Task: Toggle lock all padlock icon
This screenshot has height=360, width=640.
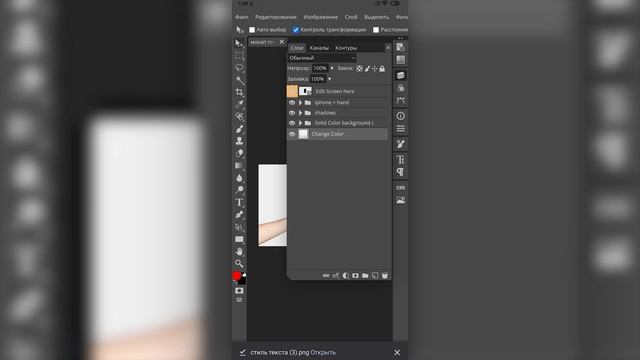Action: point(382,69)
